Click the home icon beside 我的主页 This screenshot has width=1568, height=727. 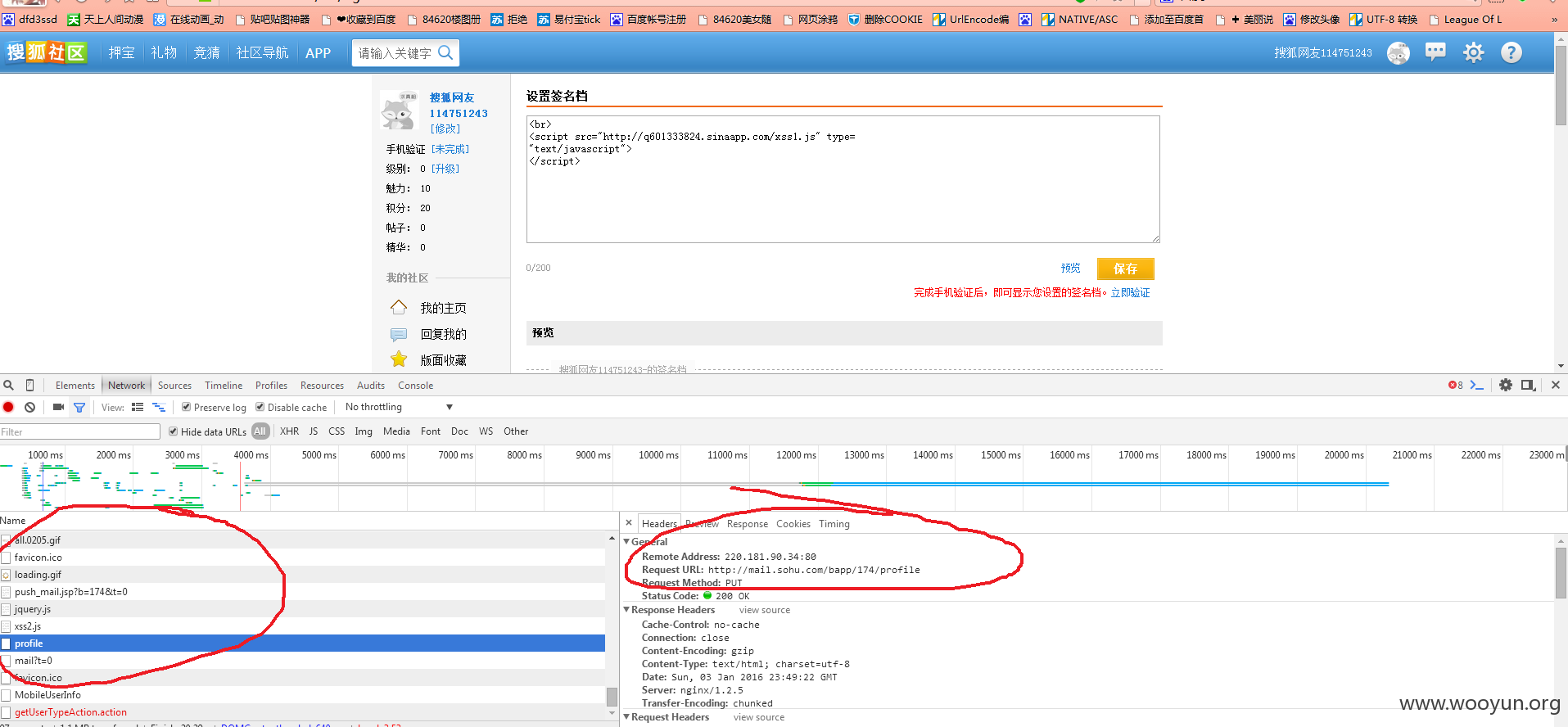(x=399, y=307)
